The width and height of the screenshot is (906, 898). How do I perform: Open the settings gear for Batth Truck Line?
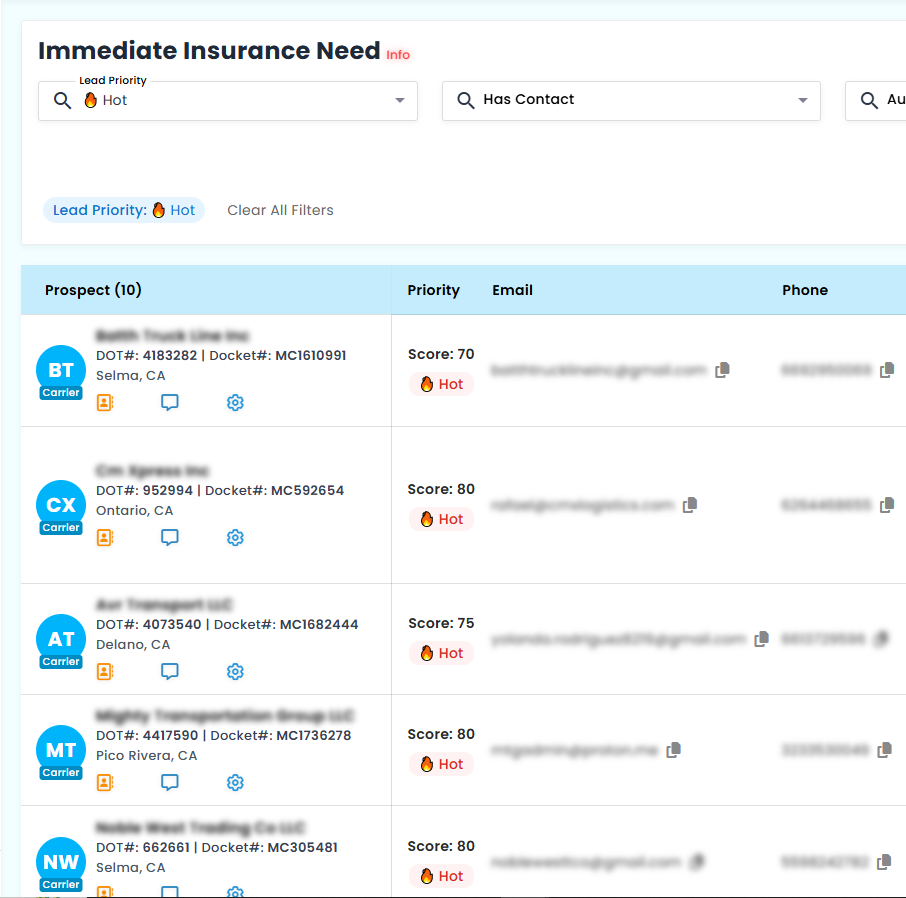tap(235, 402)
